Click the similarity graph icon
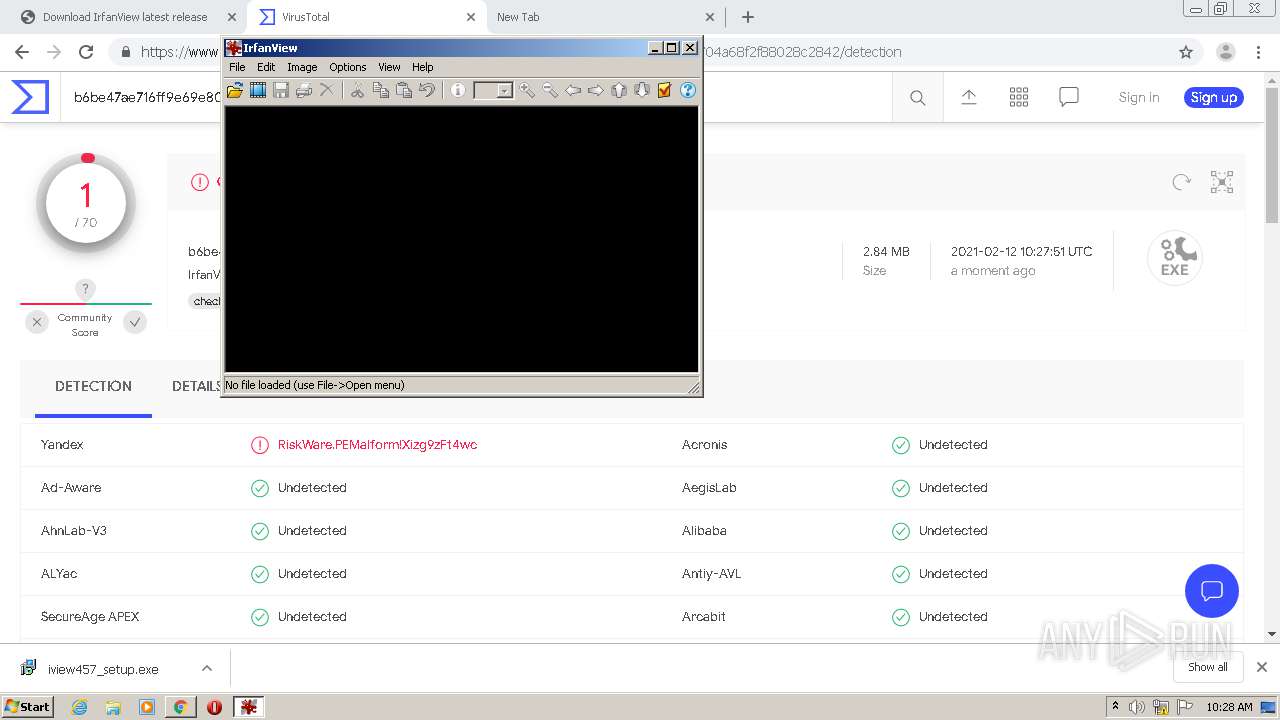This screenshot has height=720, width=1280. [1222, 181]
